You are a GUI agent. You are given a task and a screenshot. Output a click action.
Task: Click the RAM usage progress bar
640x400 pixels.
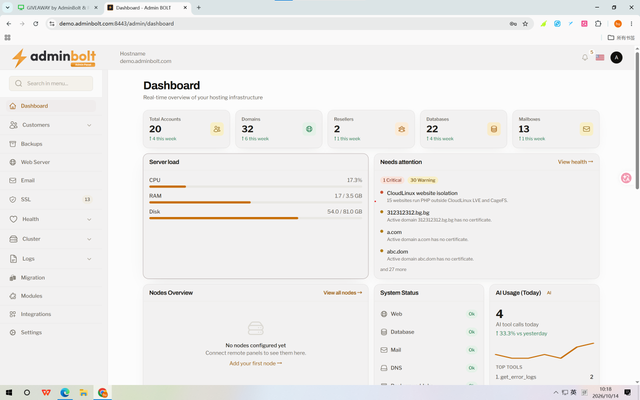coord(256,202)
